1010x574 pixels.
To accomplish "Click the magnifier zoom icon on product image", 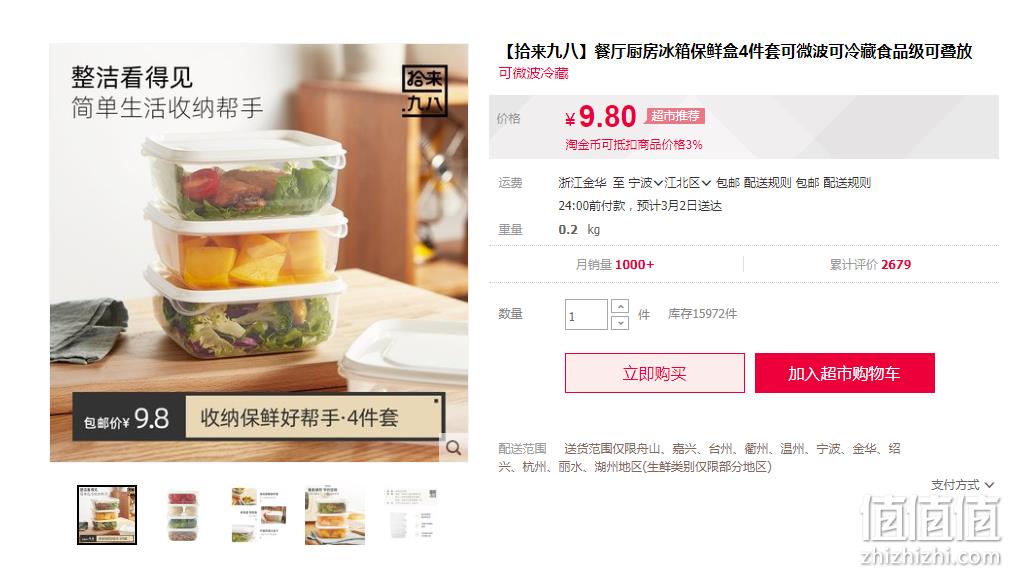I will pyautogui.click(x=453, y=448).
